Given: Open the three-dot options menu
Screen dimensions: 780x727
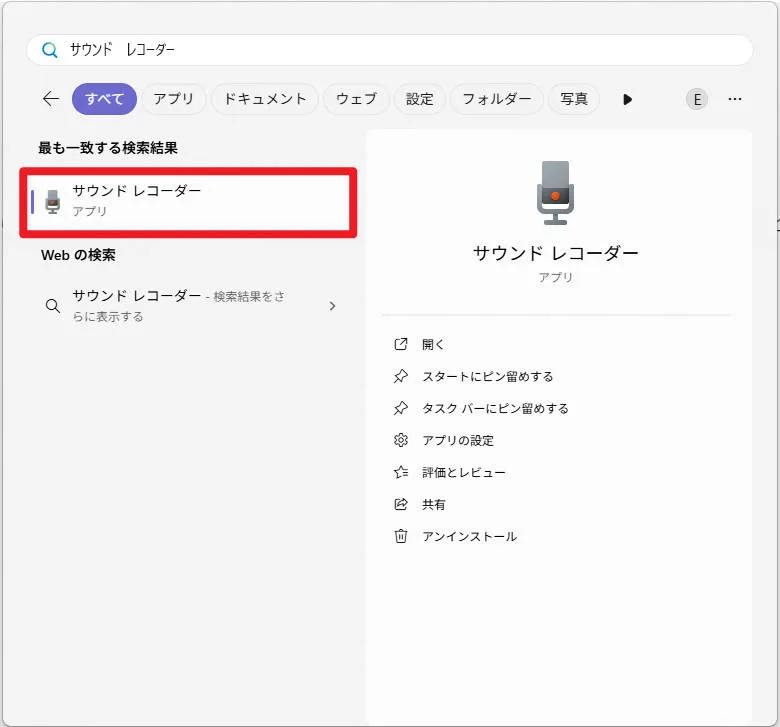Looking at the screenshot, I should 735,99.
